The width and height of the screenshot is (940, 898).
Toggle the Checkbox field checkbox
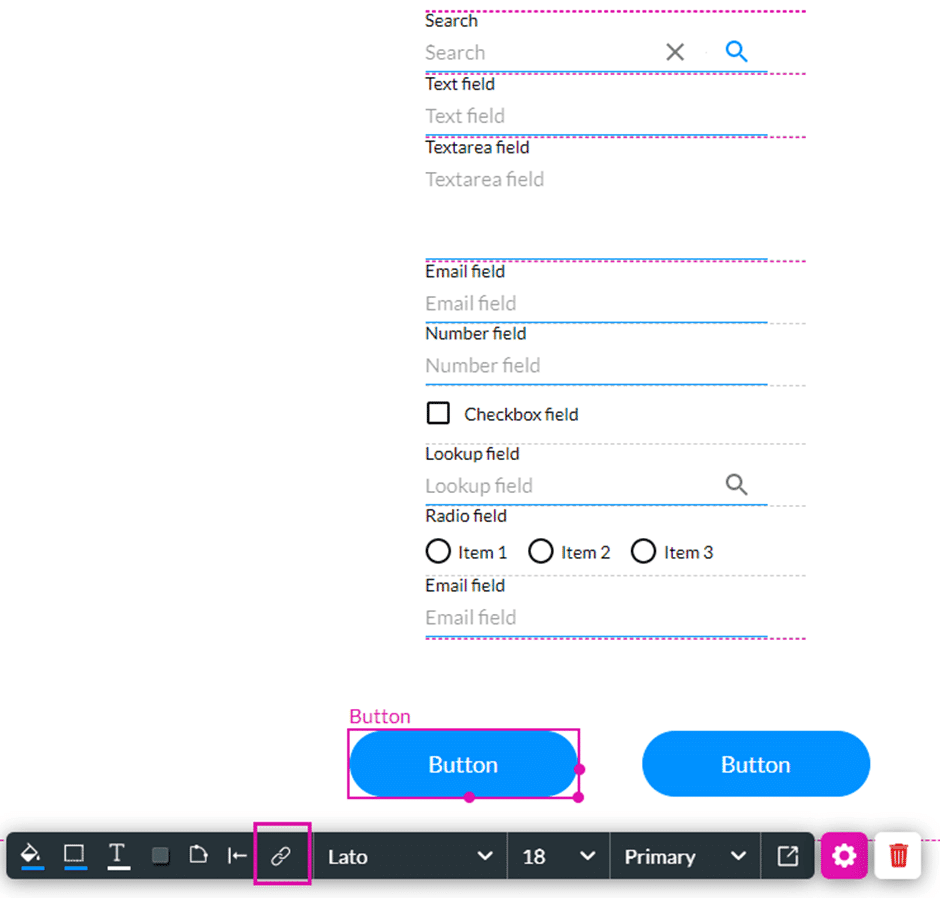437,413
